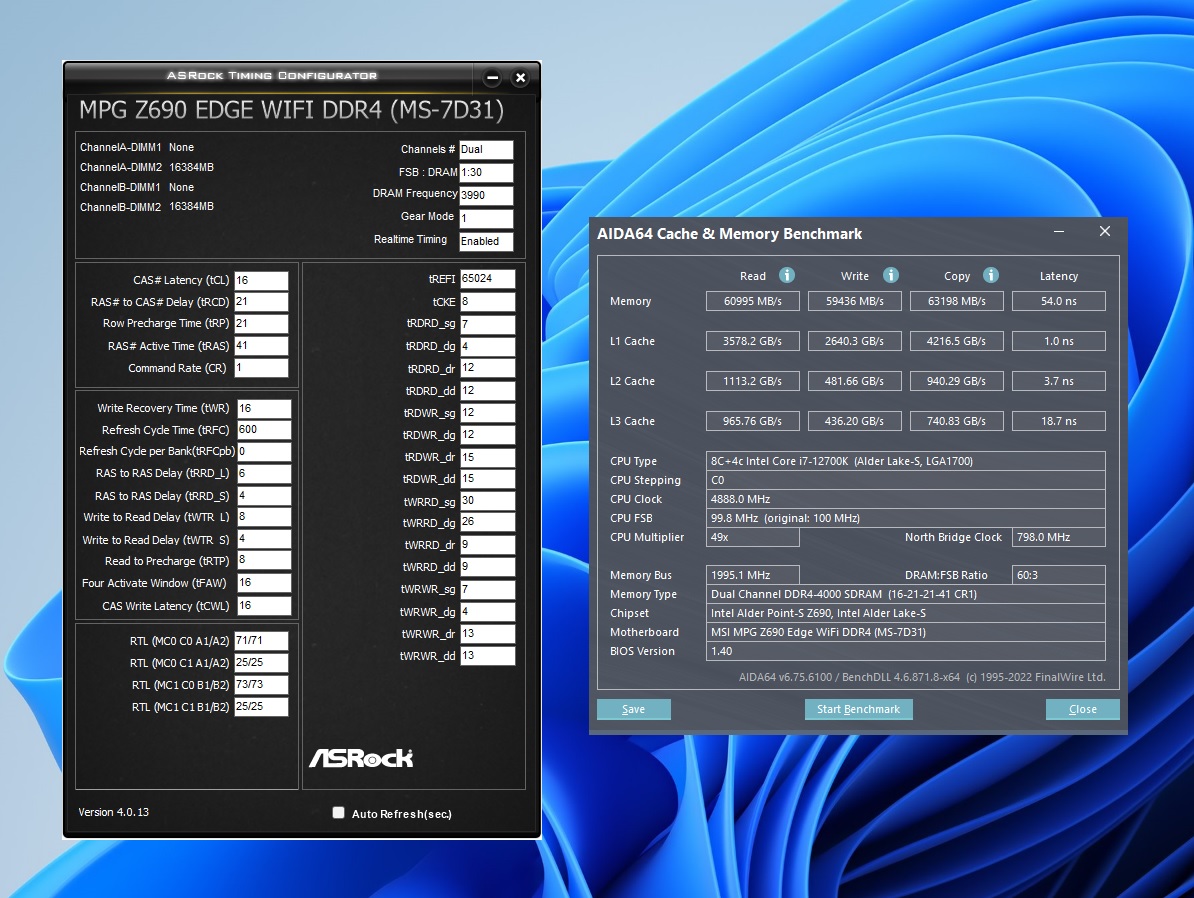Viewport: 1194px width, 898px height.
Task: Click the Realtime Timing Enabled field
Action: coord(486,241)
